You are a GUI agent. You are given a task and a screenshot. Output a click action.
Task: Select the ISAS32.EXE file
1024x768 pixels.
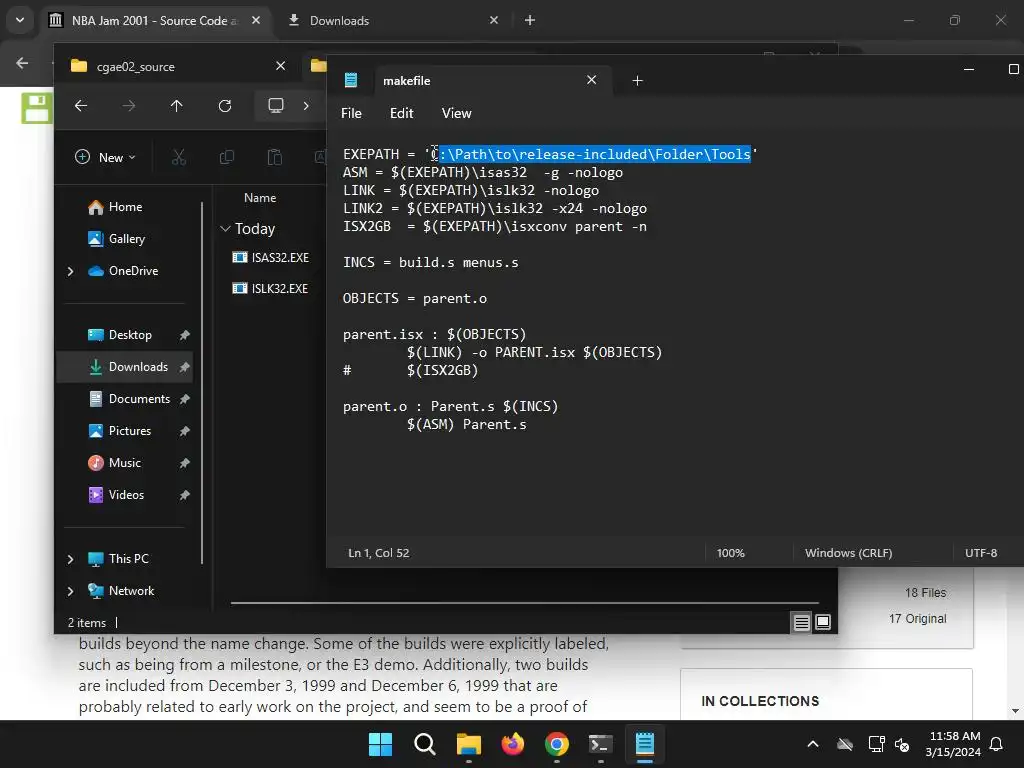point(270,257)
